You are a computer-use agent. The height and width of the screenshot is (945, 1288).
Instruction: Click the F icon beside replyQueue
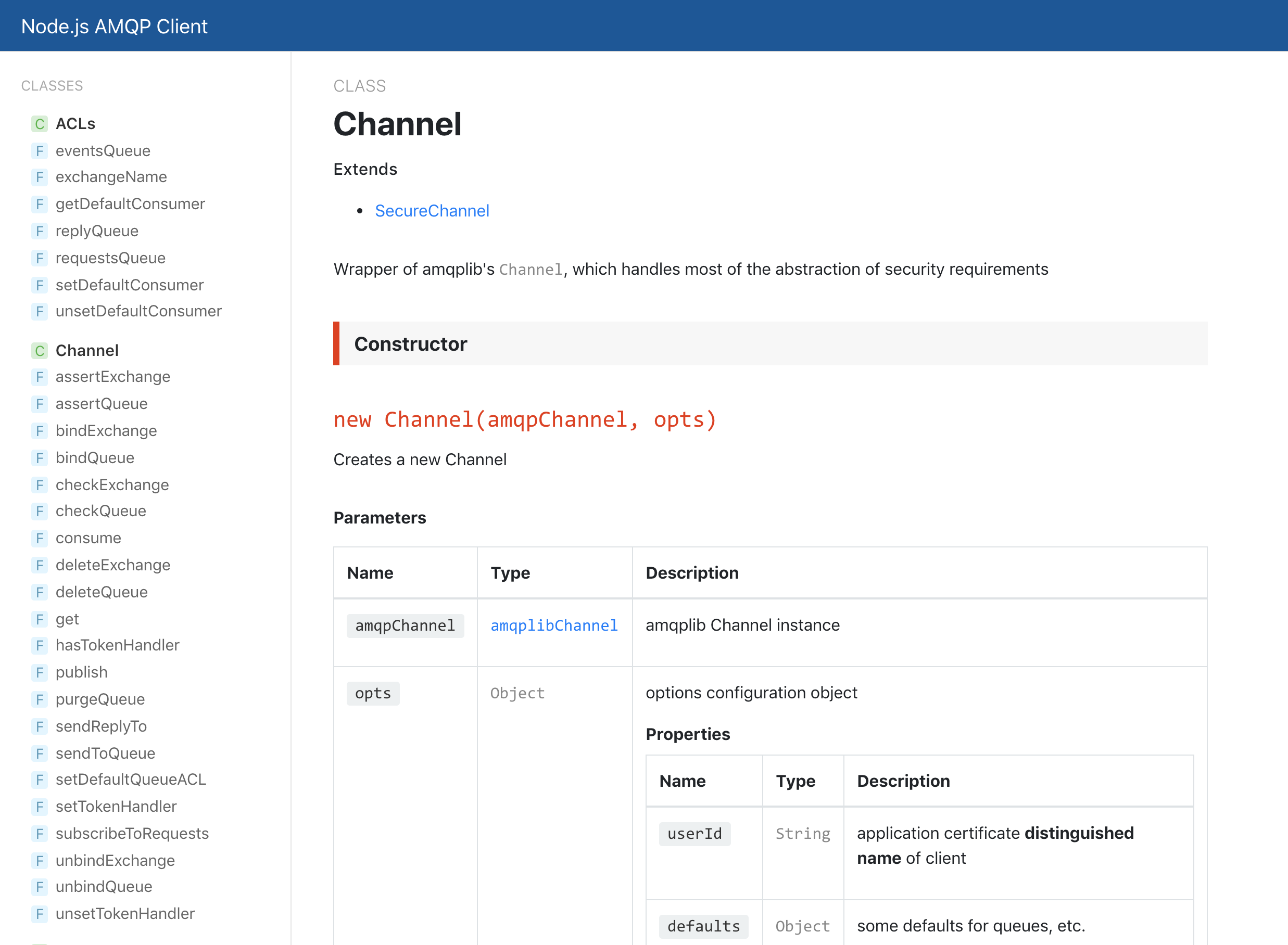click(x=40, y=231)
